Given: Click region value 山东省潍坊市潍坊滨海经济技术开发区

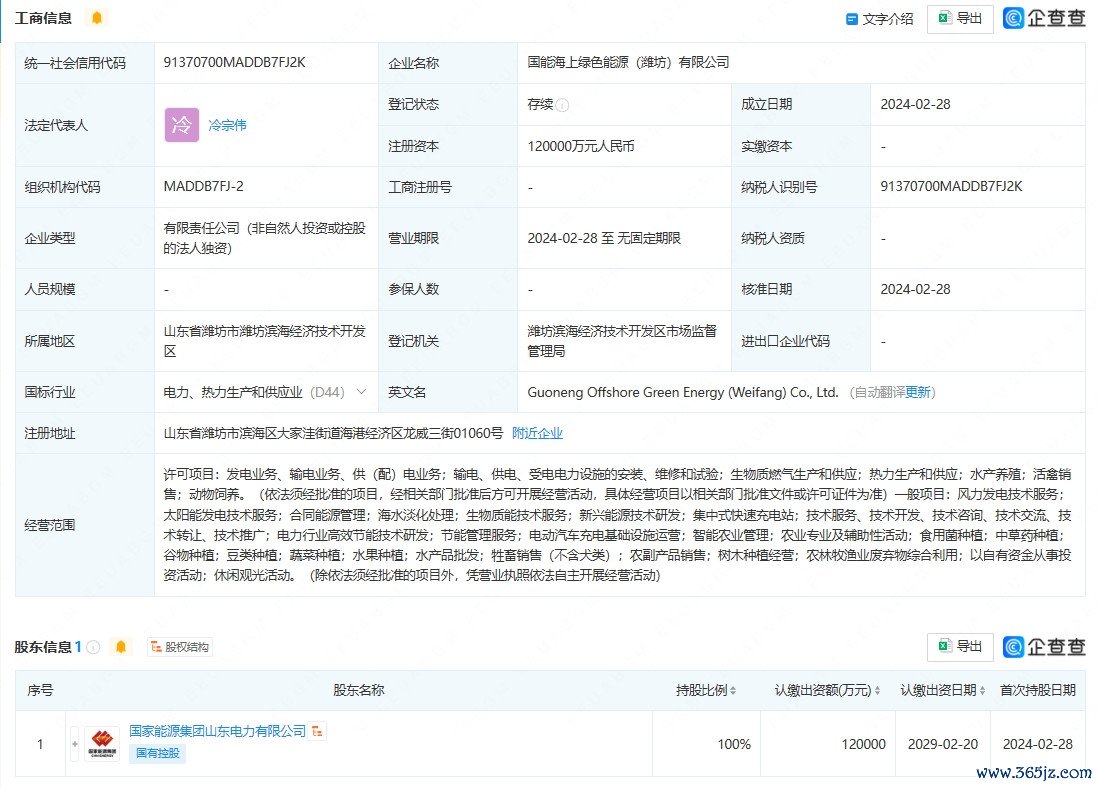Looking at the screenshot, I should (x=265, y=341).
